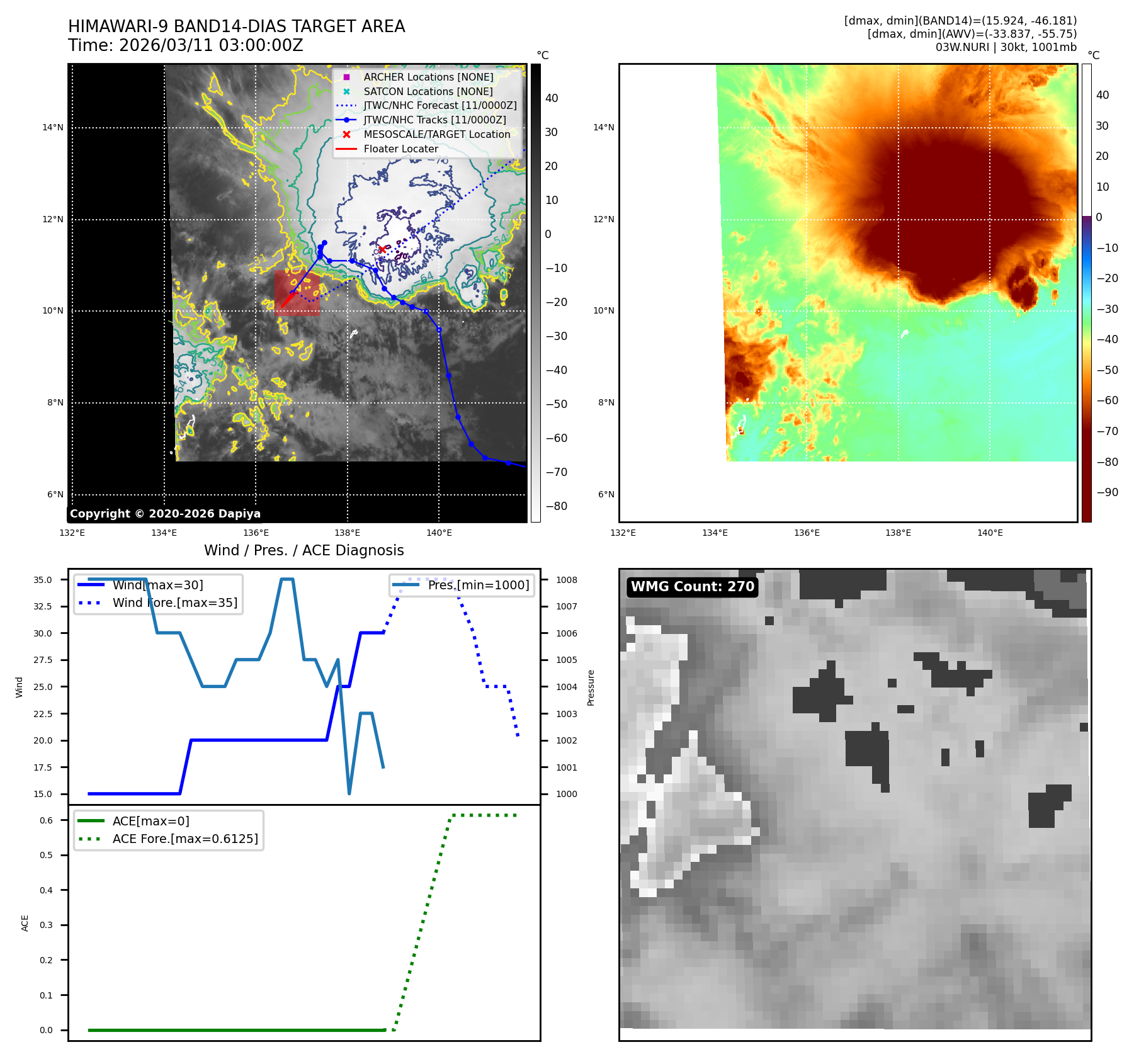Viewport: 1134px width, 1064px height.
Task: Click the ACE Fore.[max=0.6125] legend entry
Action: (x=184, y=839)
